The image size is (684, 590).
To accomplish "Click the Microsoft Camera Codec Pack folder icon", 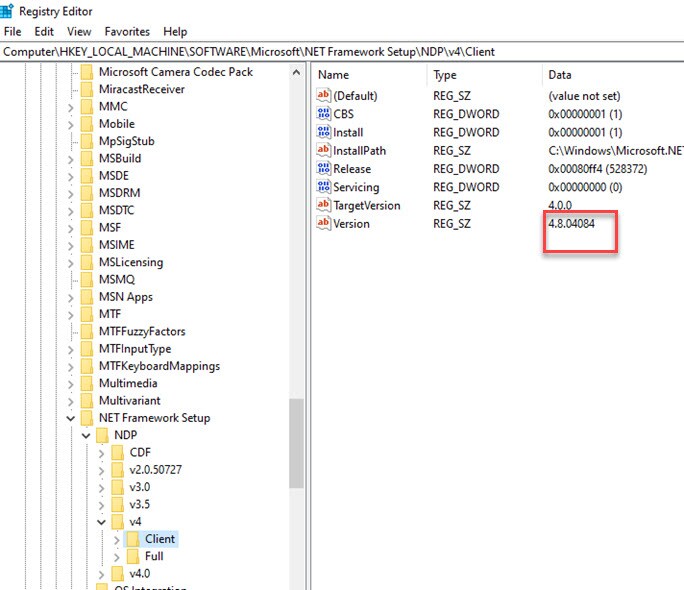I will (87, 72).
